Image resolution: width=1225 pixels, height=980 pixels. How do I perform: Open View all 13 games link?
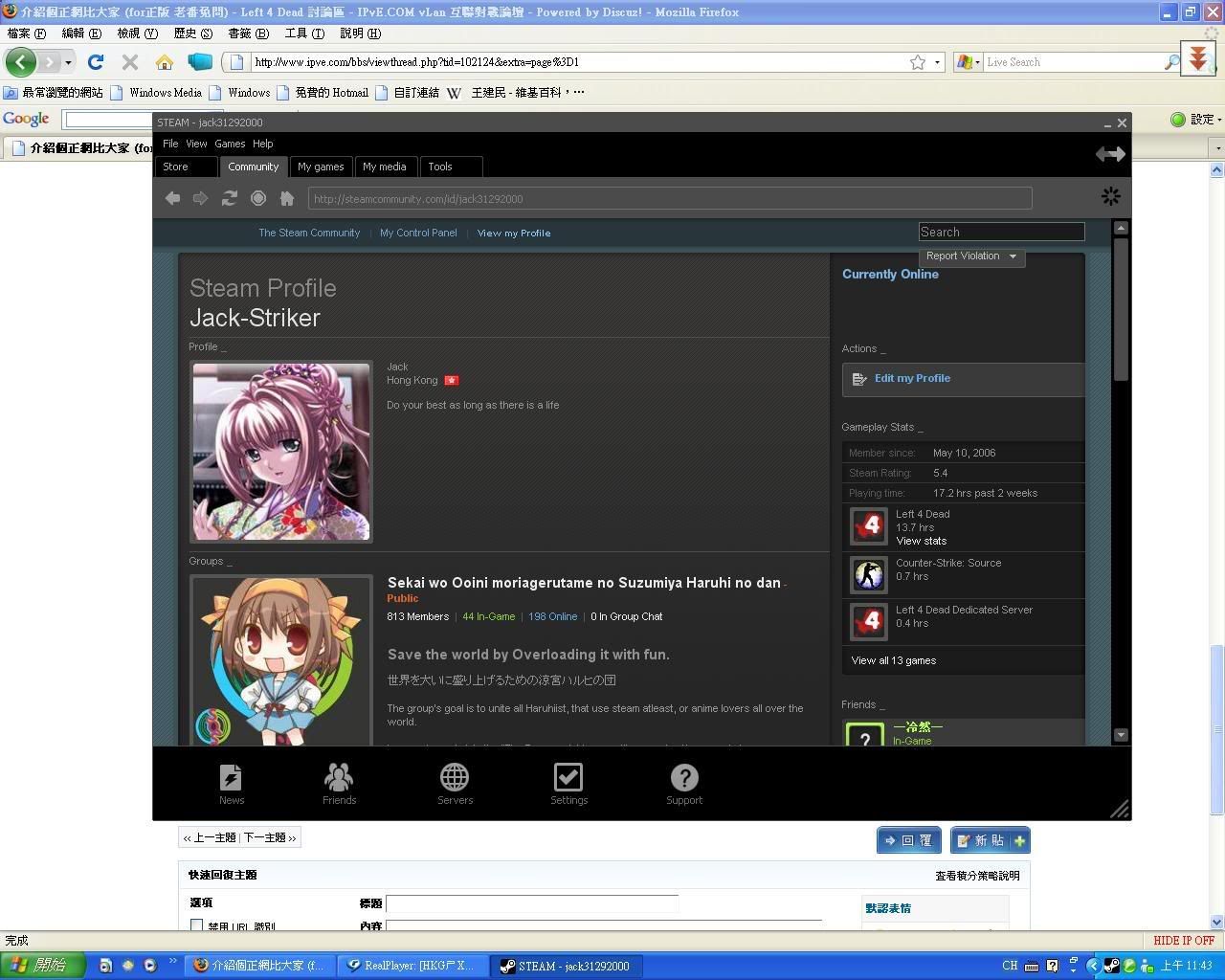point(893,660)
